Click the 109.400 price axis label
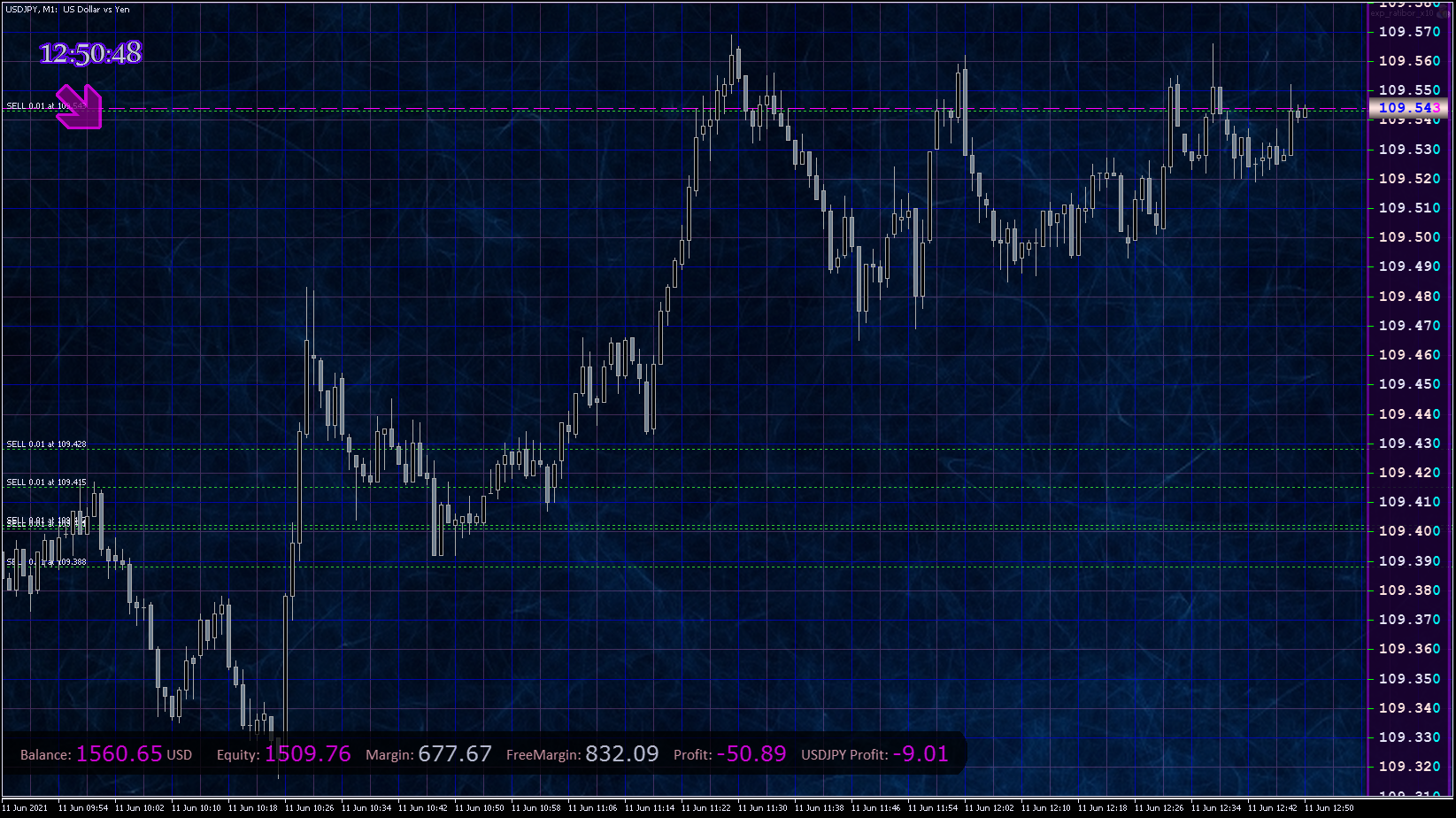The width and height of the screenshot is (1456, 818). [x=1410, y=531]
